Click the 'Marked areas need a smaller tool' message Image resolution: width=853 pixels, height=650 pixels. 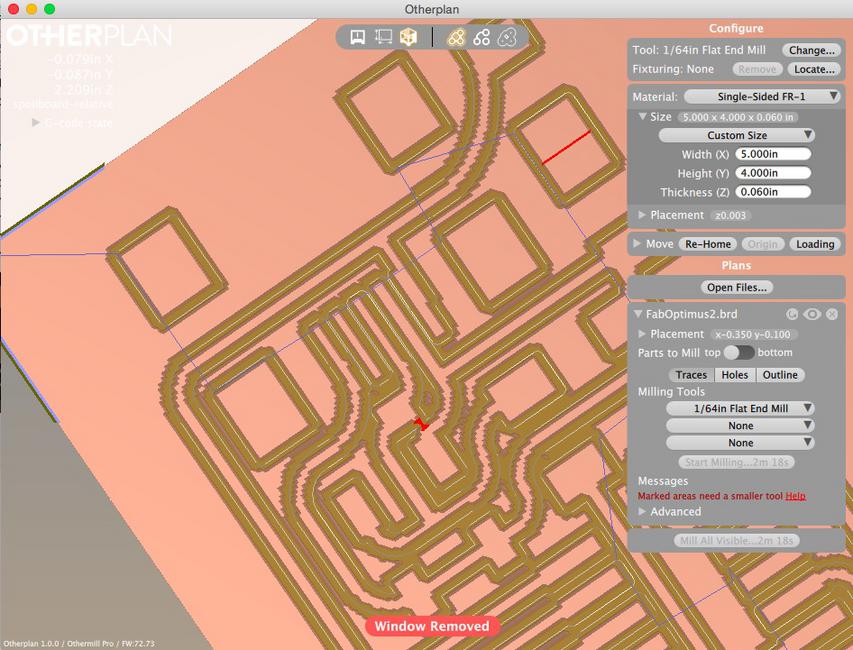[x=710, y=496]
